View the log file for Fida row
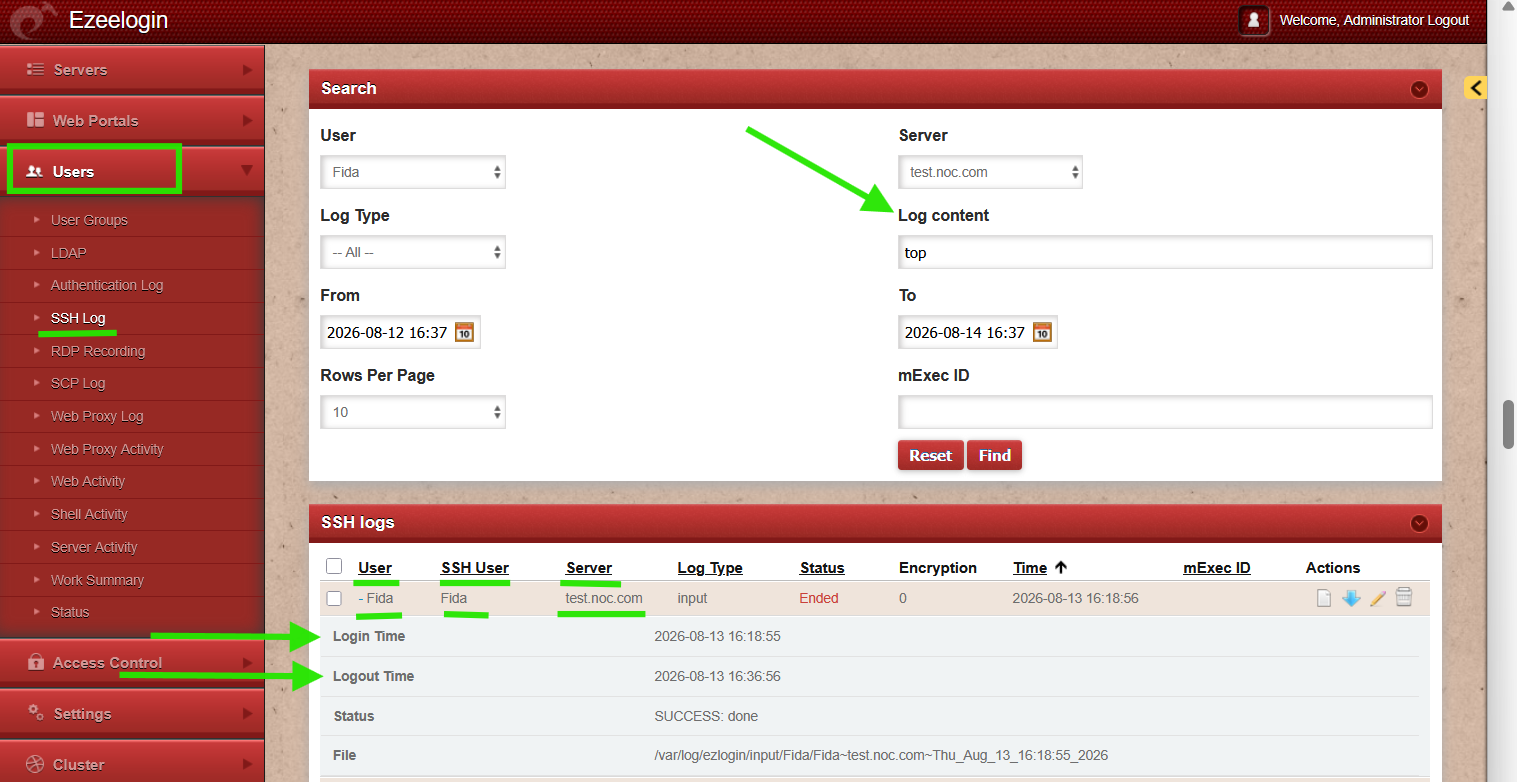 pos(1324,598)
